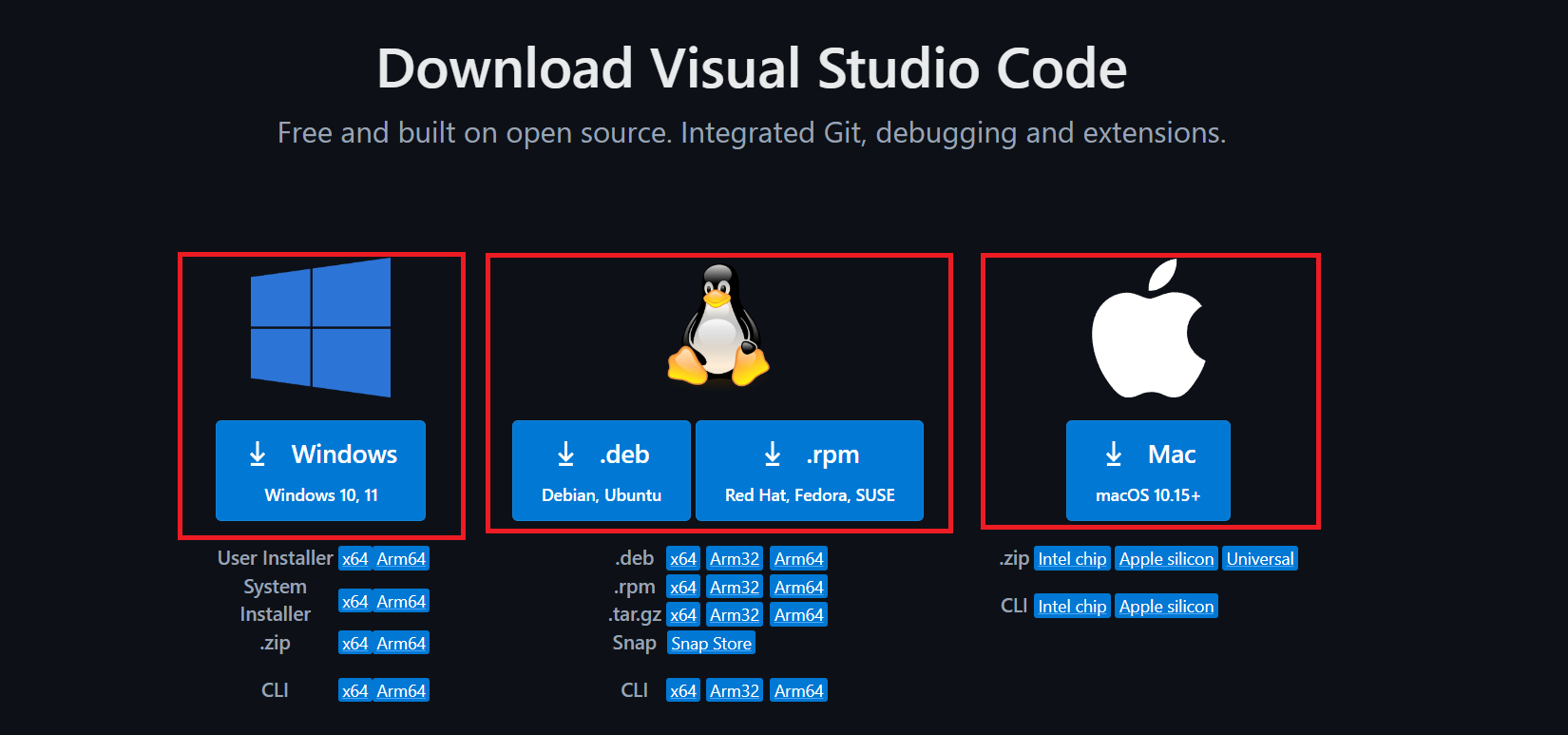Pick the Linux .rpm Arm32 link
1568x735 pixels.
[x=735, y=588]
